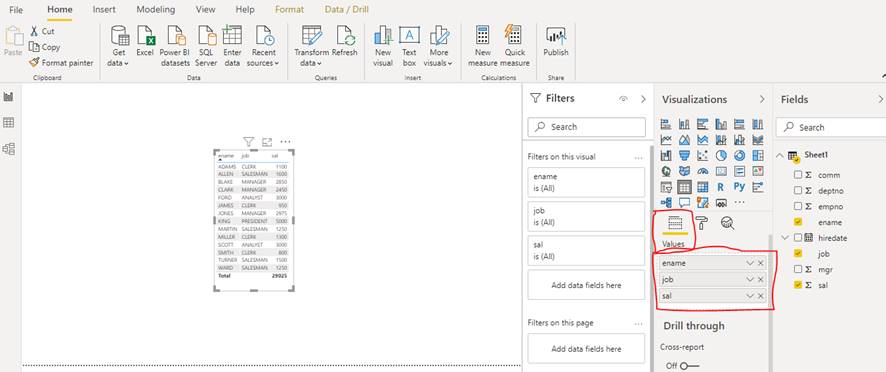
Task: Open Power BI datasets
Action: [175, 46]
